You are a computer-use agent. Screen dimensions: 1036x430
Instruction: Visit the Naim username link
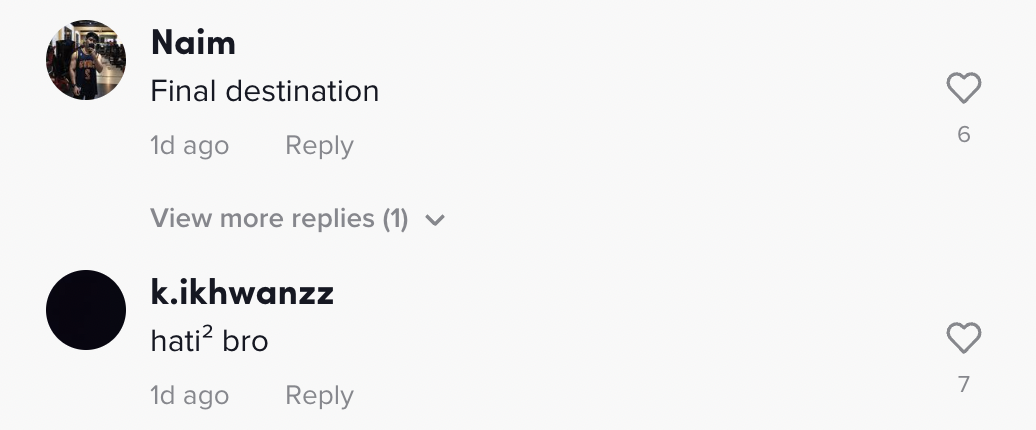coord(193,43)
